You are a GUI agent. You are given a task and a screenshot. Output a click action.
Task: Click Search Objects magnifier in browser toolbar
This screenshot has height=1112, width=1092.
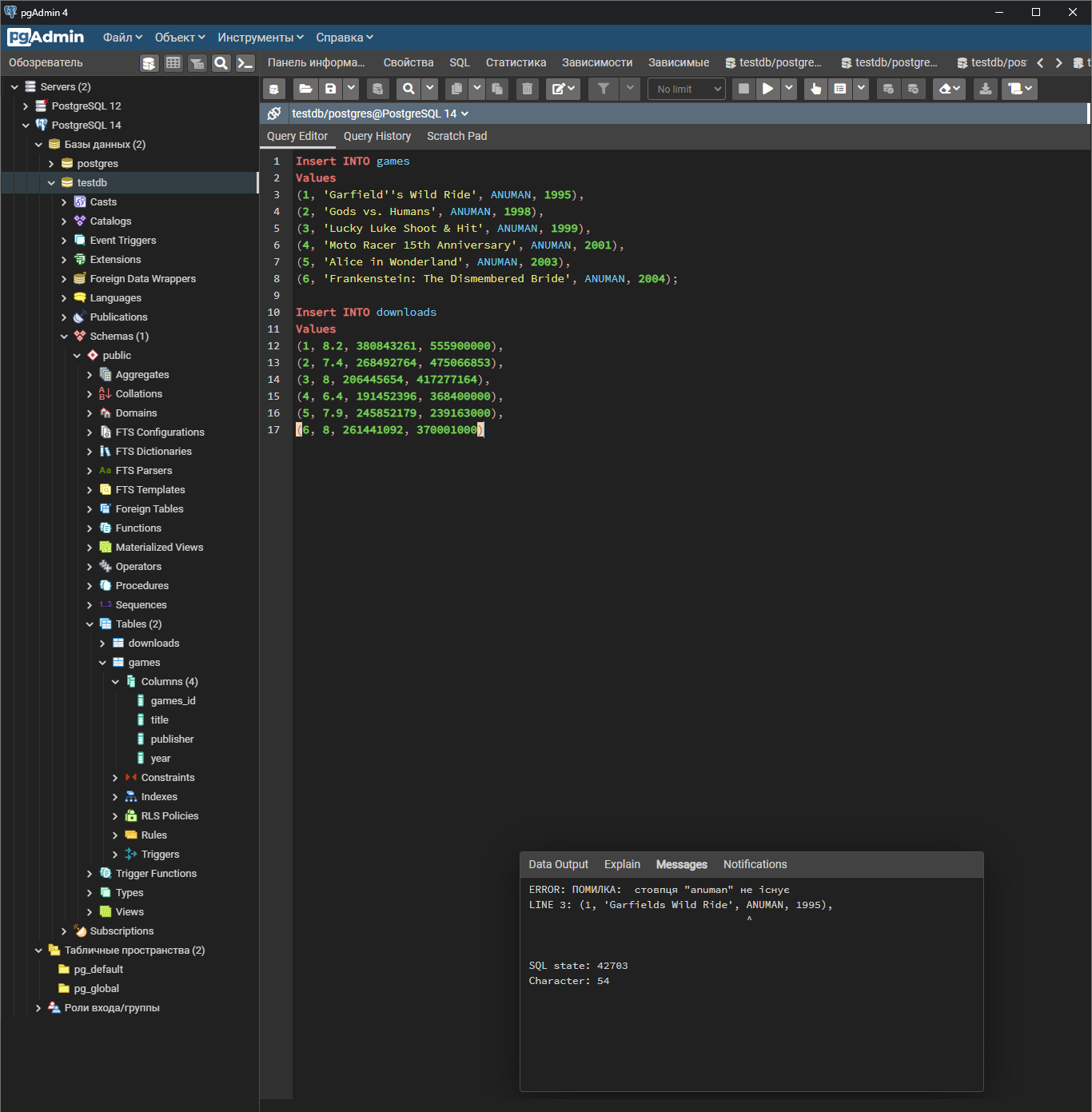click(221, 63)
